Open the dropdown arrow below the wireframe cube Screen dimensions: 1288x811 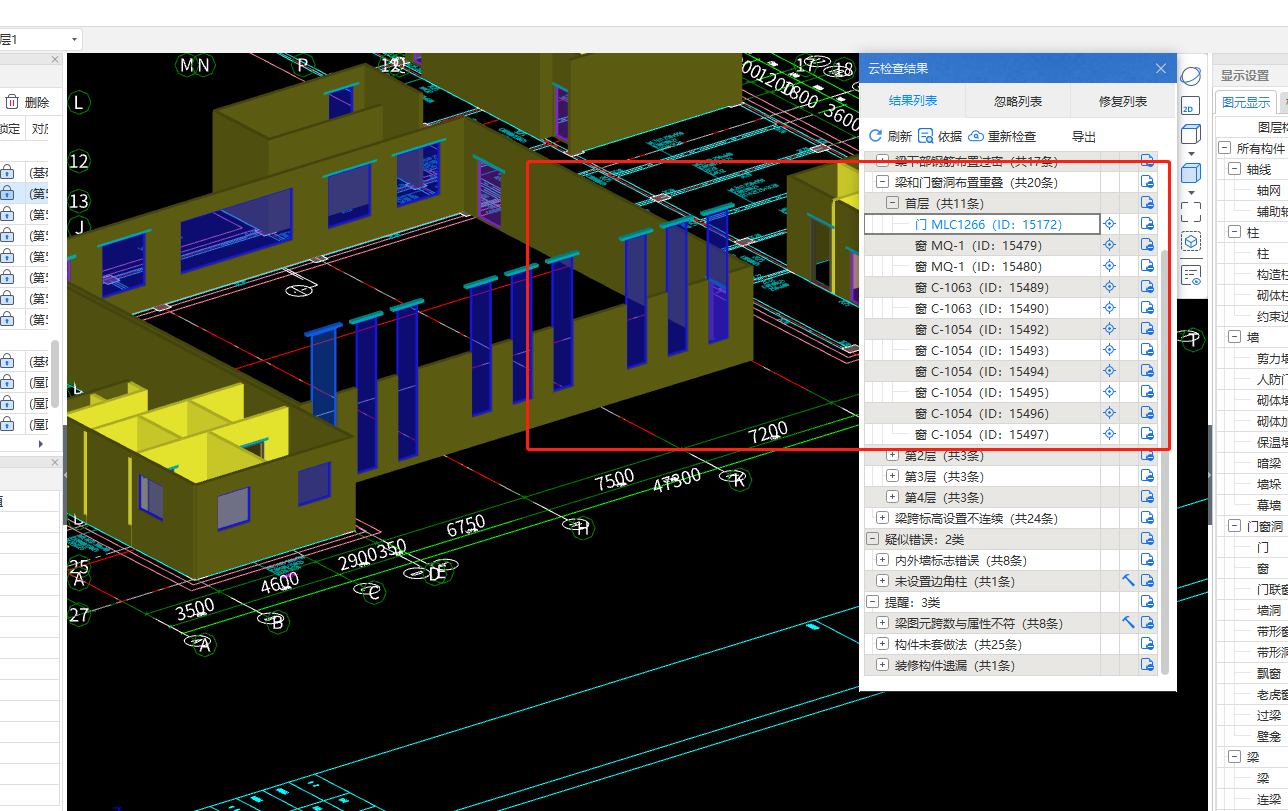pos(1190,153)
